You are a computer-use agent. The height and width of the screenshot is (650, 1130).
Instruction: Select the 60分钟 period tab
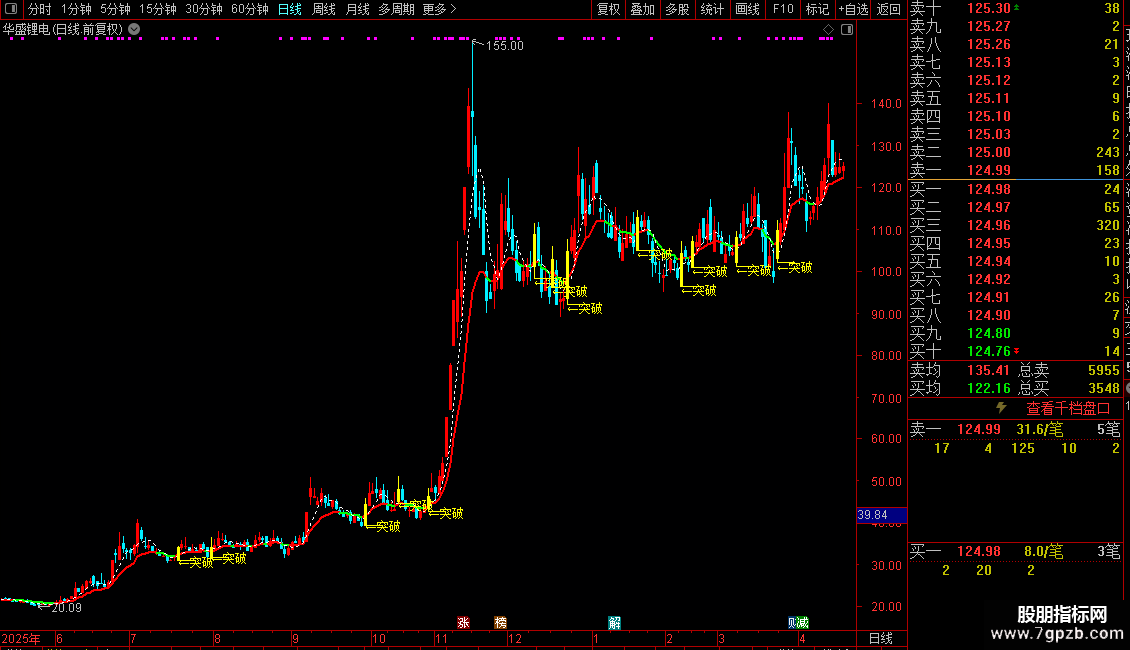tap(250, 9)
